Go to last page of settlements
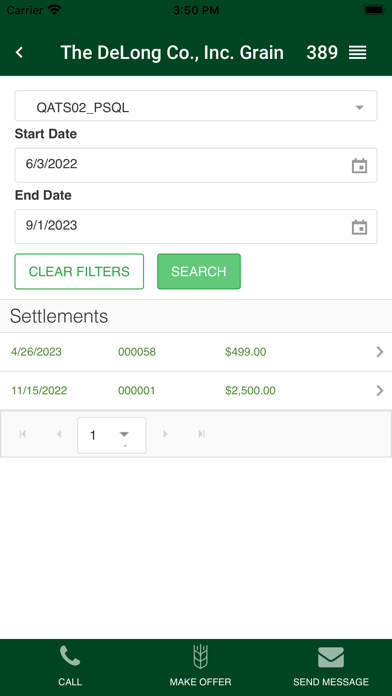 tap(202, 434)
